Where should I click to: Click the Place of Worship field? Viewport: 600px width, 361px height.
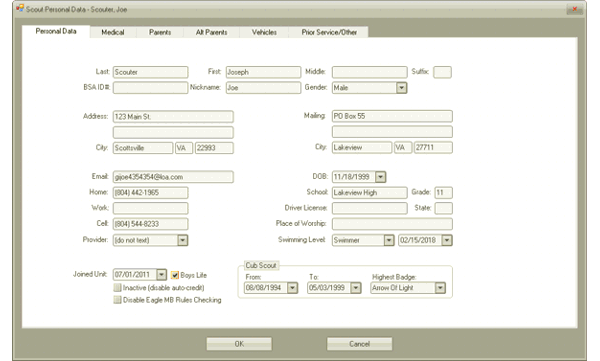click(392, 224)
